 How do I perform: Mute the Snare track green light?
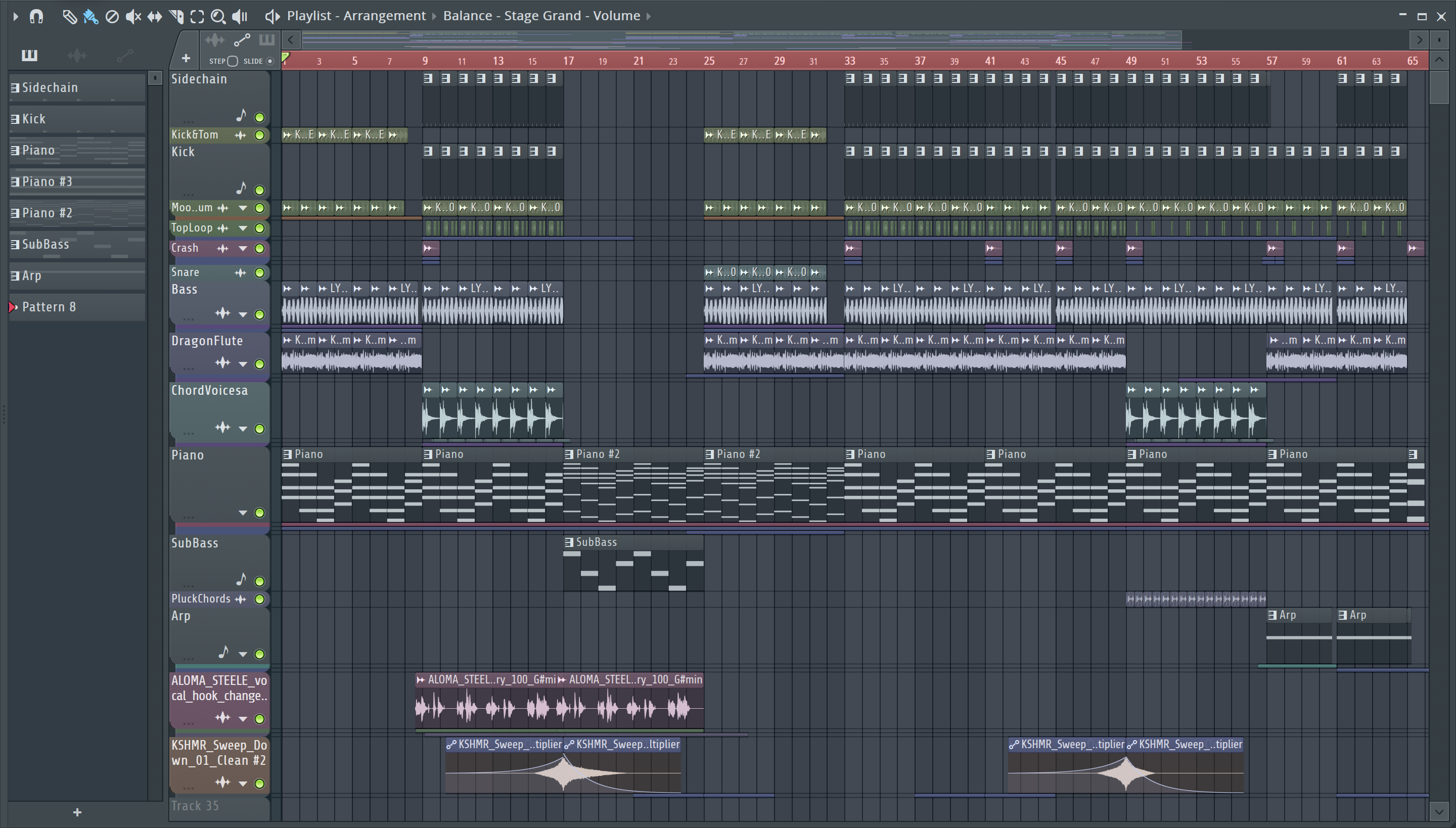pyautogui.click(x=259, y=273)
